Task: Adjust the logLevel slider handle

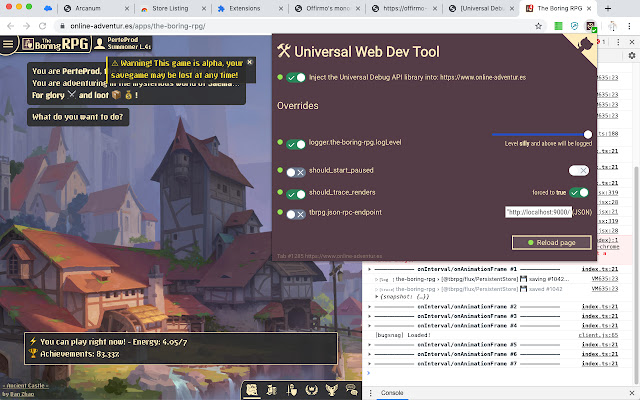Action: (x=588, y=134)
